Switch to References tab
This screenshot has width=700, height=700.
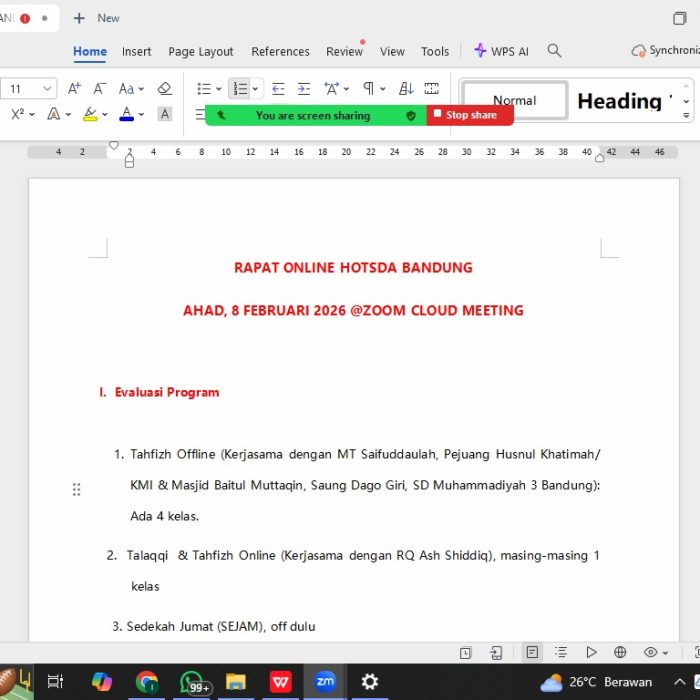280,51
